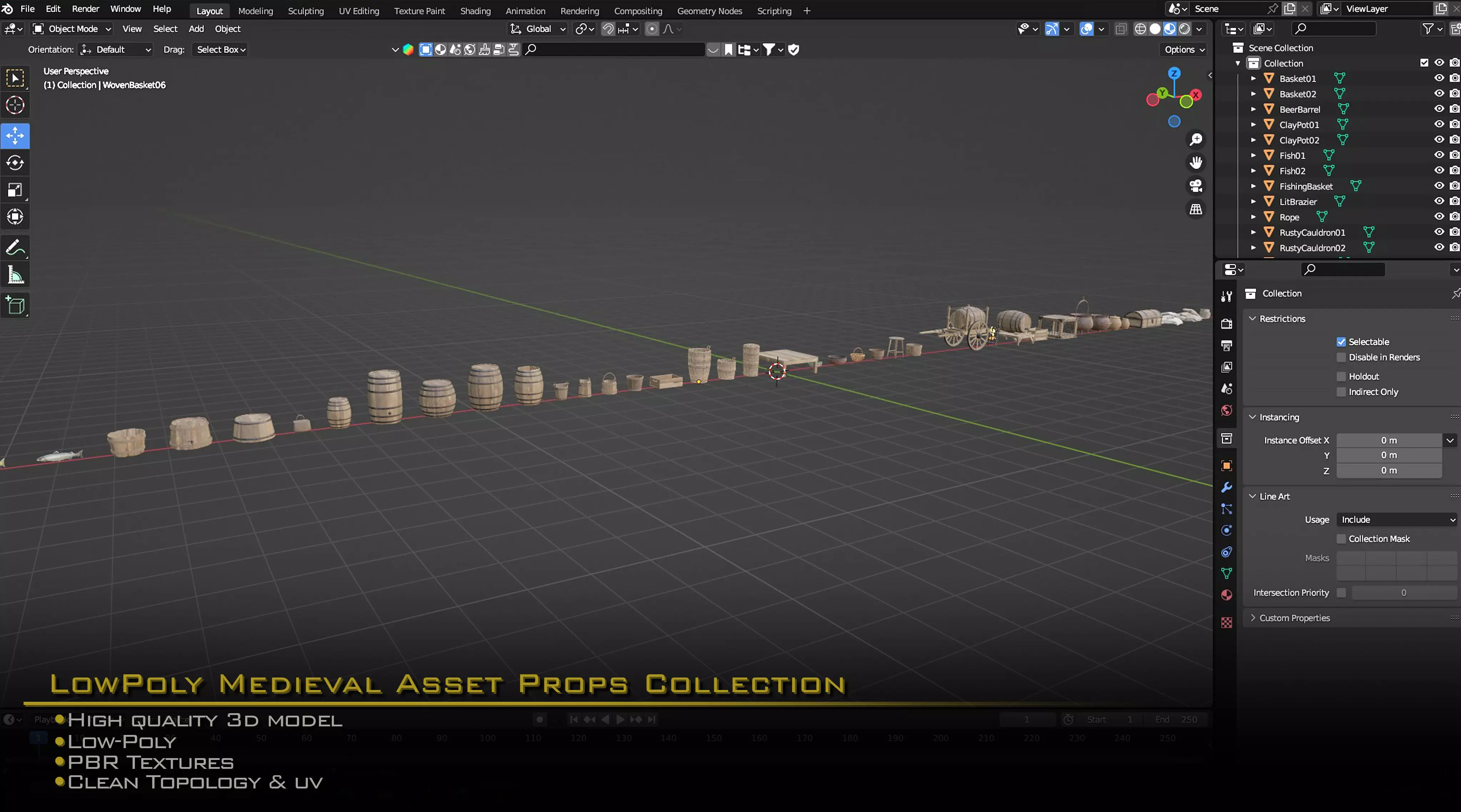Enable the Holdout checkbox
The width and height of the screenshot is (1461, 812).
coord(1341,376)
